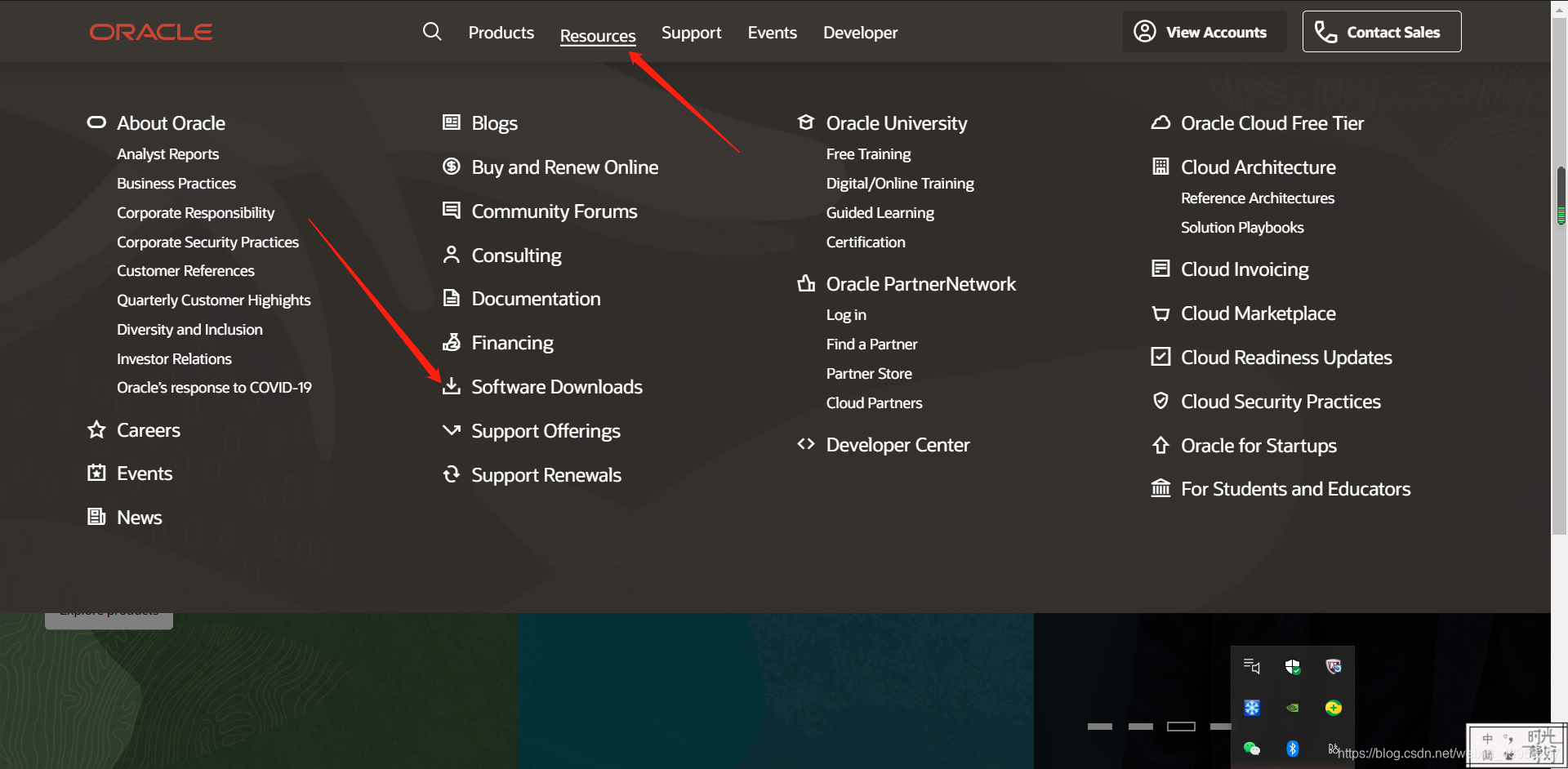1568x769 pixels.
Task: Click the Events calendar icon in panel
Action: tap(96, 473)
